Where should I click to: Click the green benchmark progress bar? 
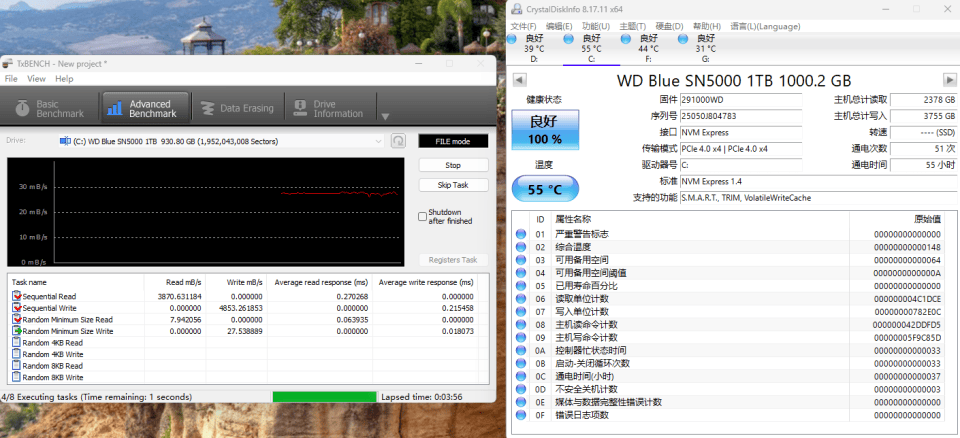[x=324, y=397]
